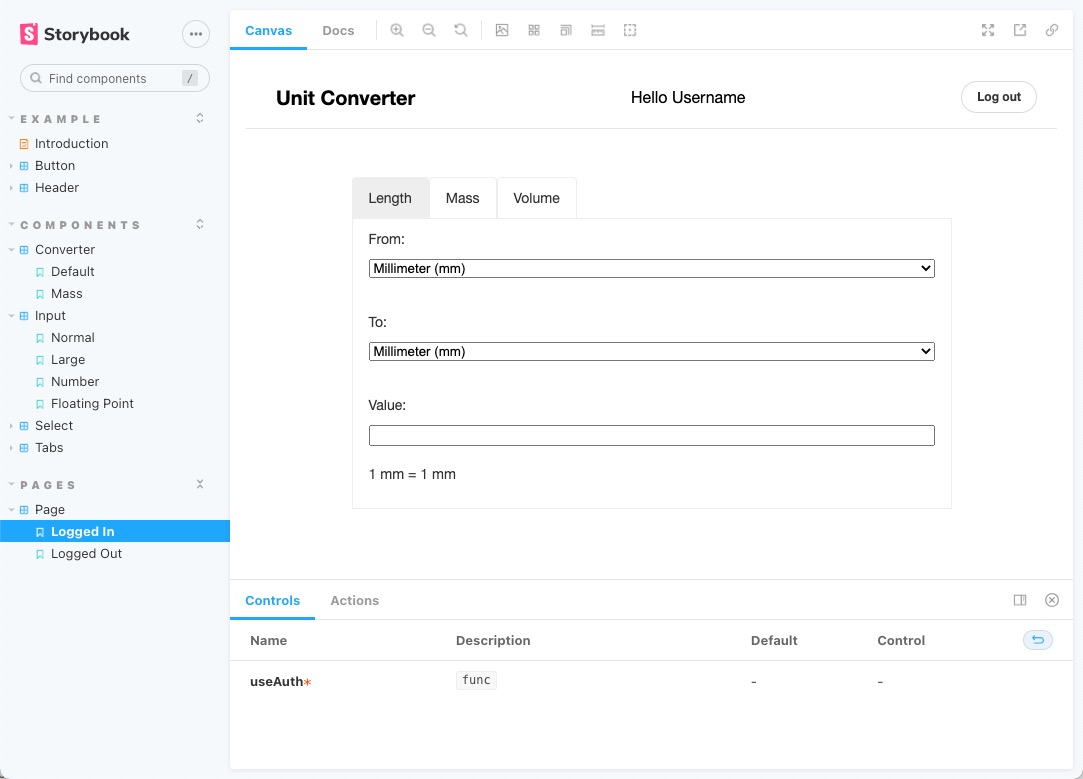Open the To unit dropdown
The width and height of the screenshot is (1083, 779).
[651, 351]
